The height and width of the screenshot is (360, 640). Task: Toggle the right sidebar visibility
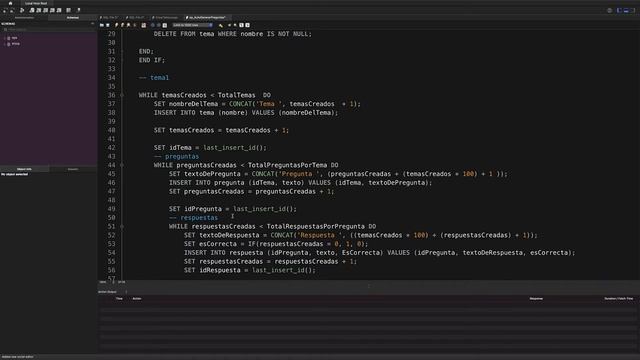coord(633,10)
